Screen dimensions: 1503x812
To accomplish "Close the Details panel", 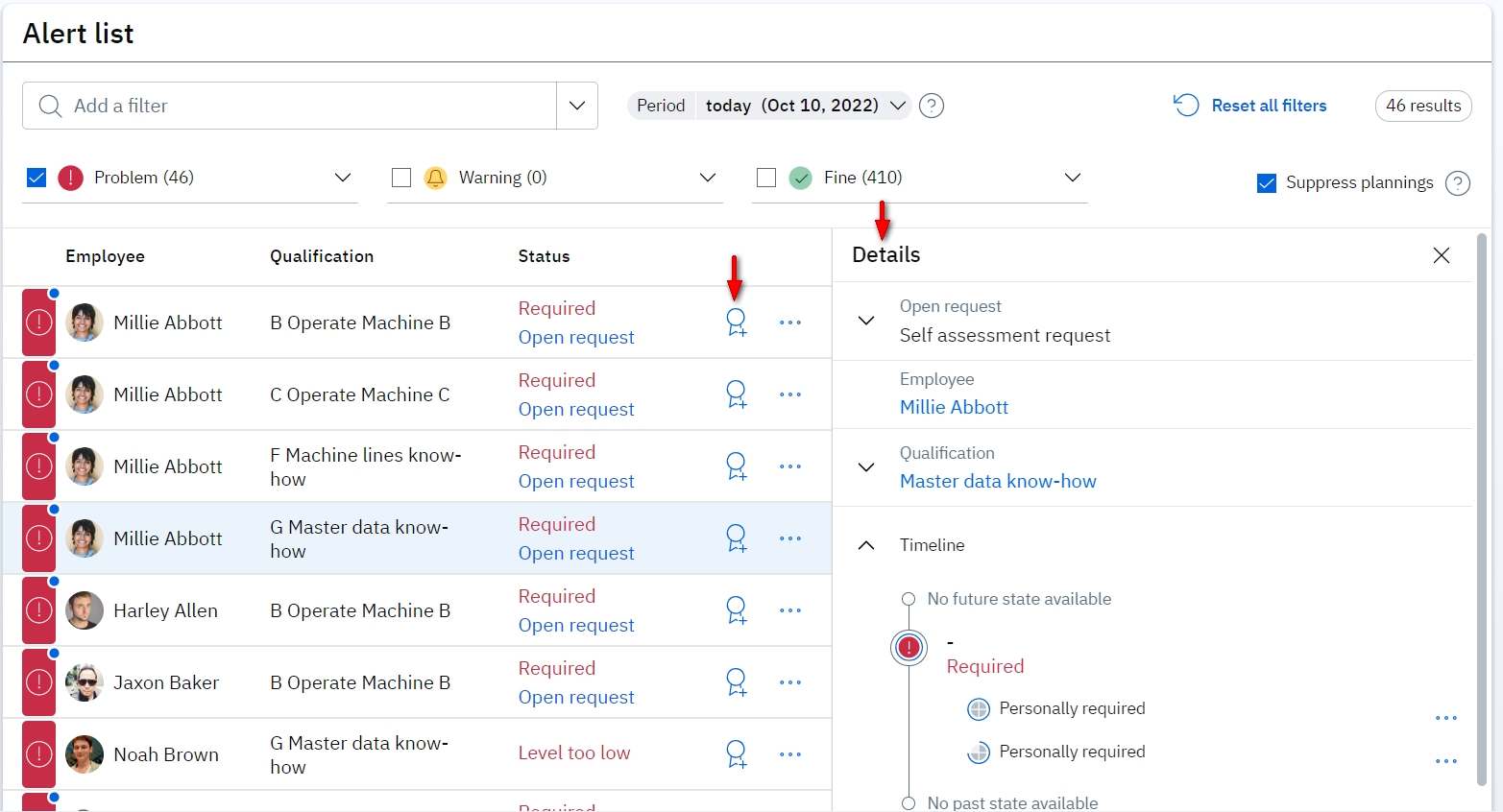I will tap(1441, 255).
